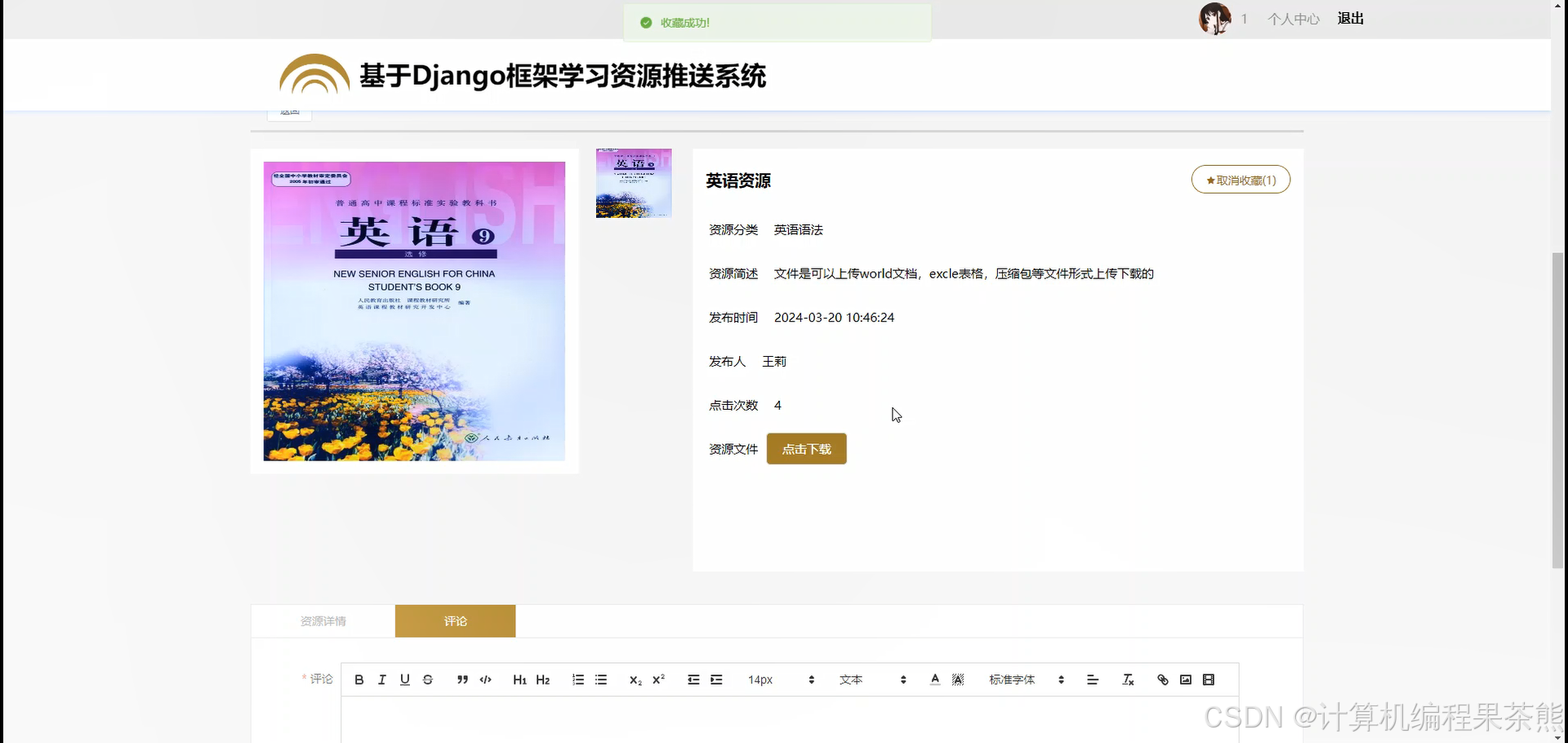1568x743 pixels.
Task: Click the large English textbook cover image
Action: [414, 311]
